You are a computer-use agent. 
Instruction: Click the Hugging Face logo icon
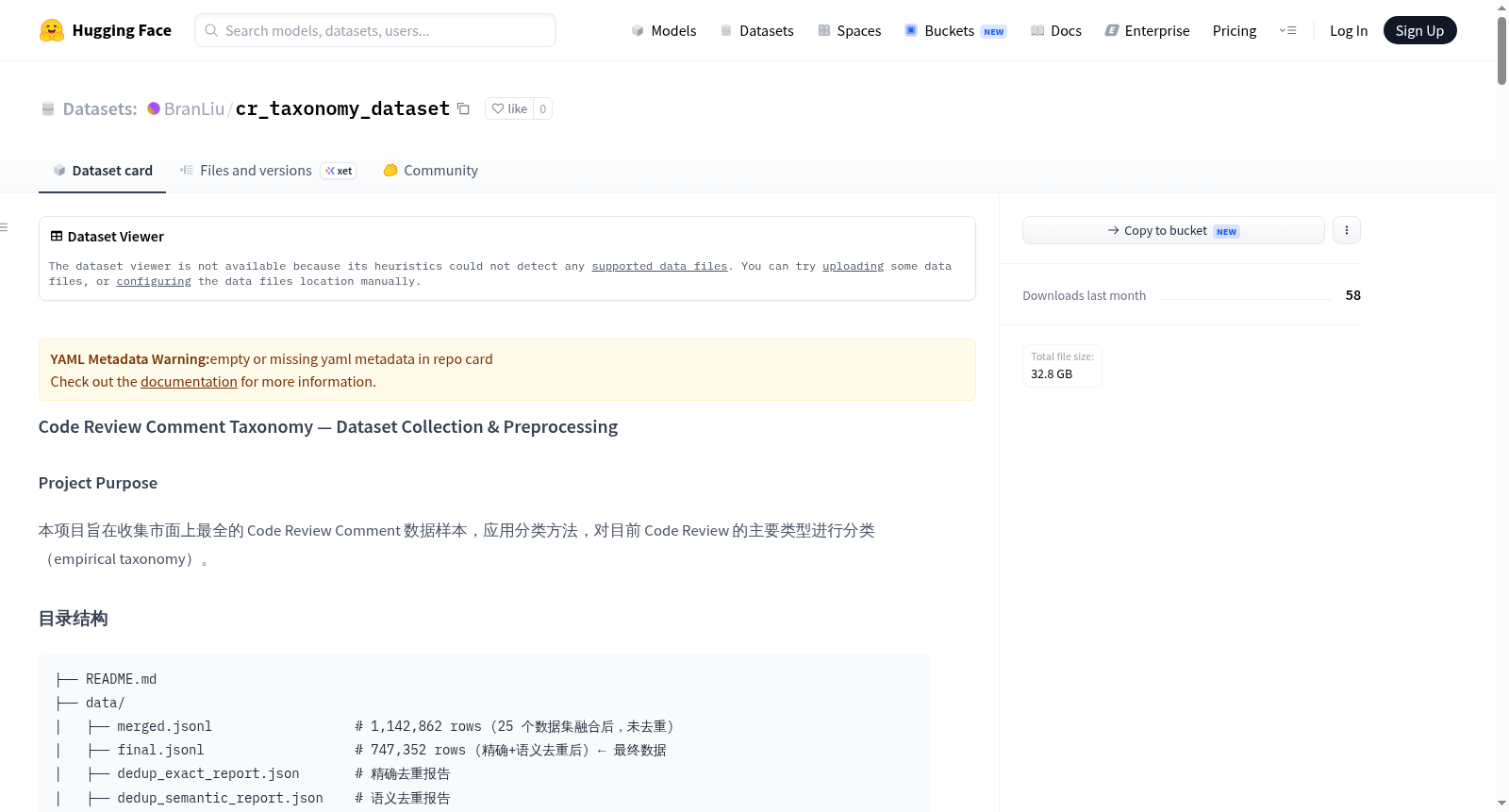click(52, 30)
